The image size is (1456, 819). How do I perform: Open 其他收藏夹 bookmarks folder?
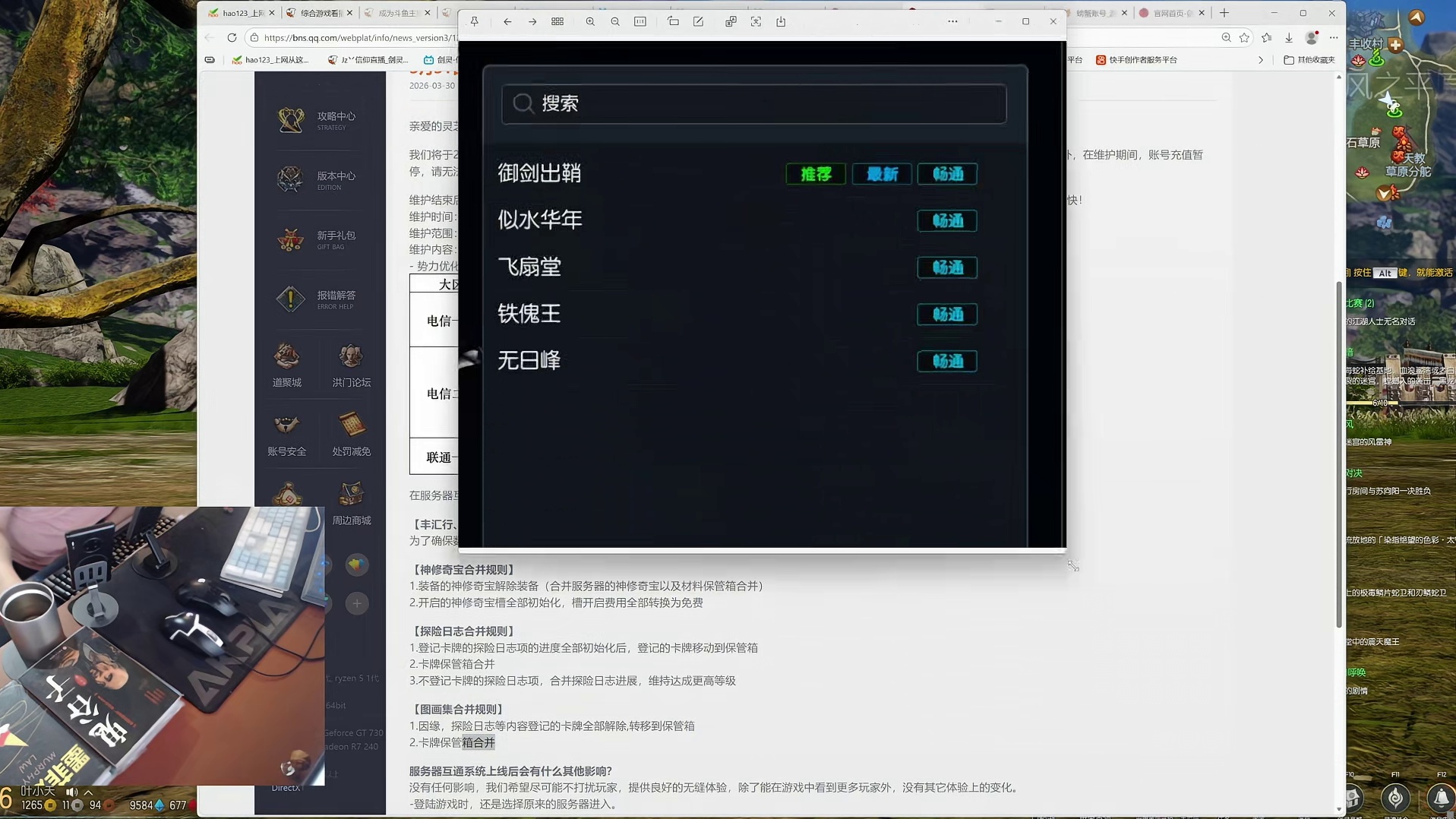1309,60
